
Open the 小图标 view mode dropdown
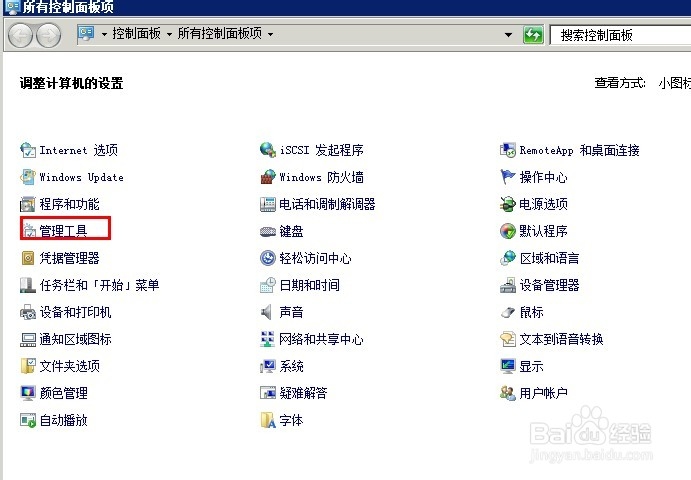pos(674,82)
